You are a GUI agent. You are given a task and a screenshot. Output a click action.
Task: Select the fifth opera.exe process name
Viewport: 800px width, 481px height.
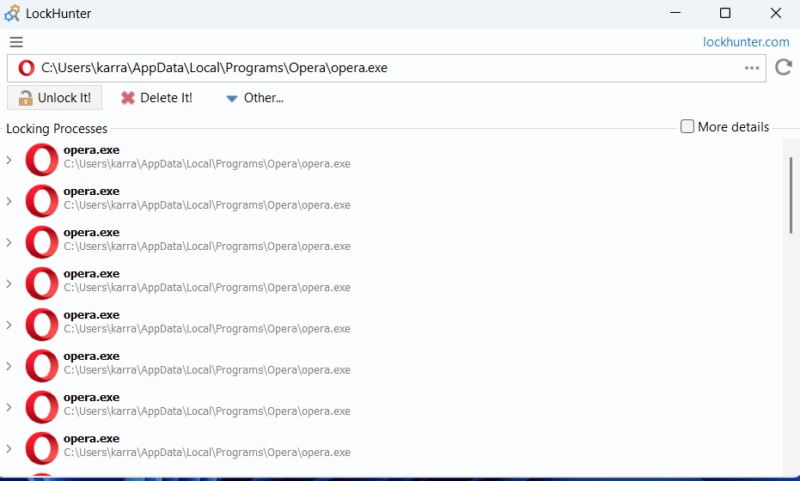[x=91, y=315]
